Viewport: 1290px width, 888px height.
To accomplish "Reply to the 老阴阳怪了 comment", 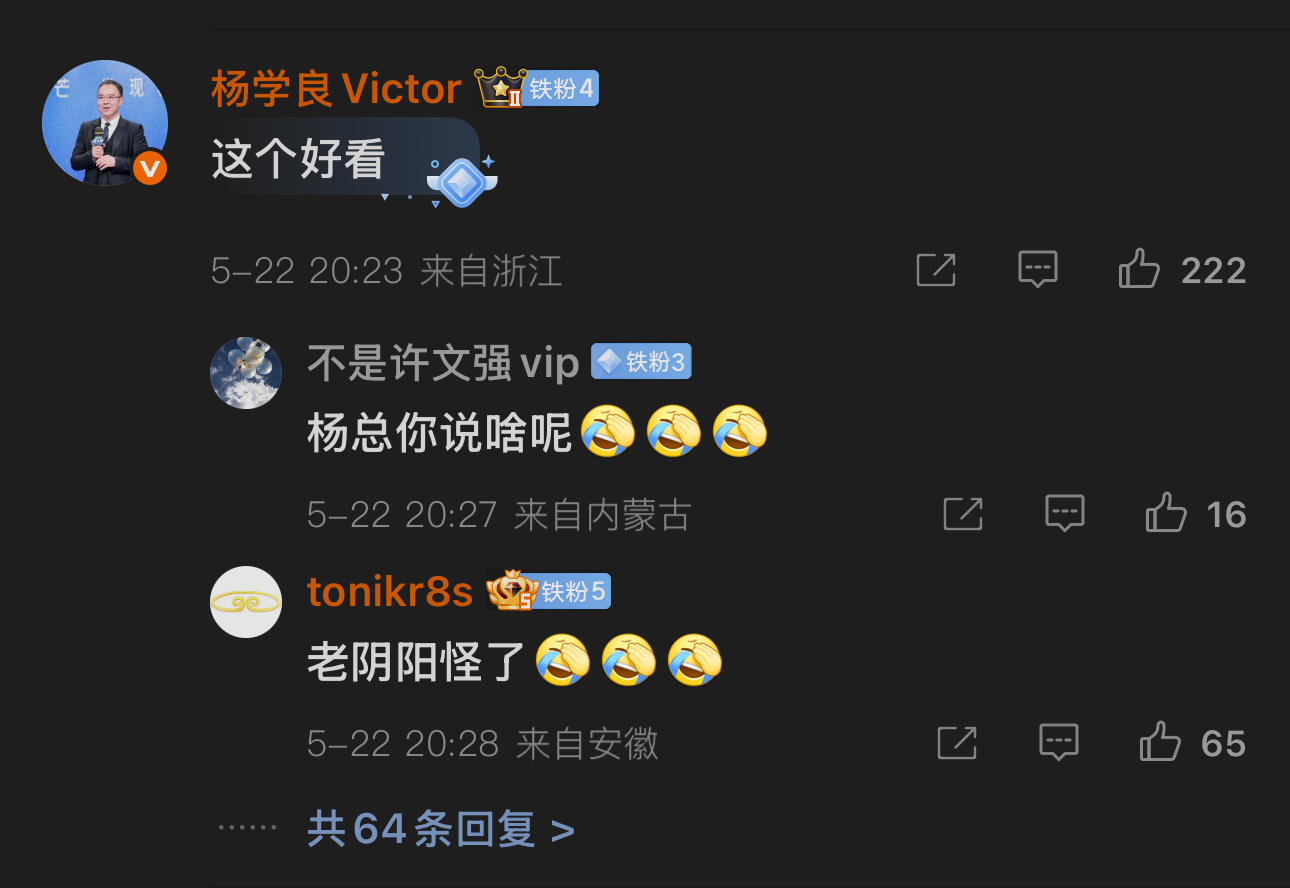I will [1059, 742].
